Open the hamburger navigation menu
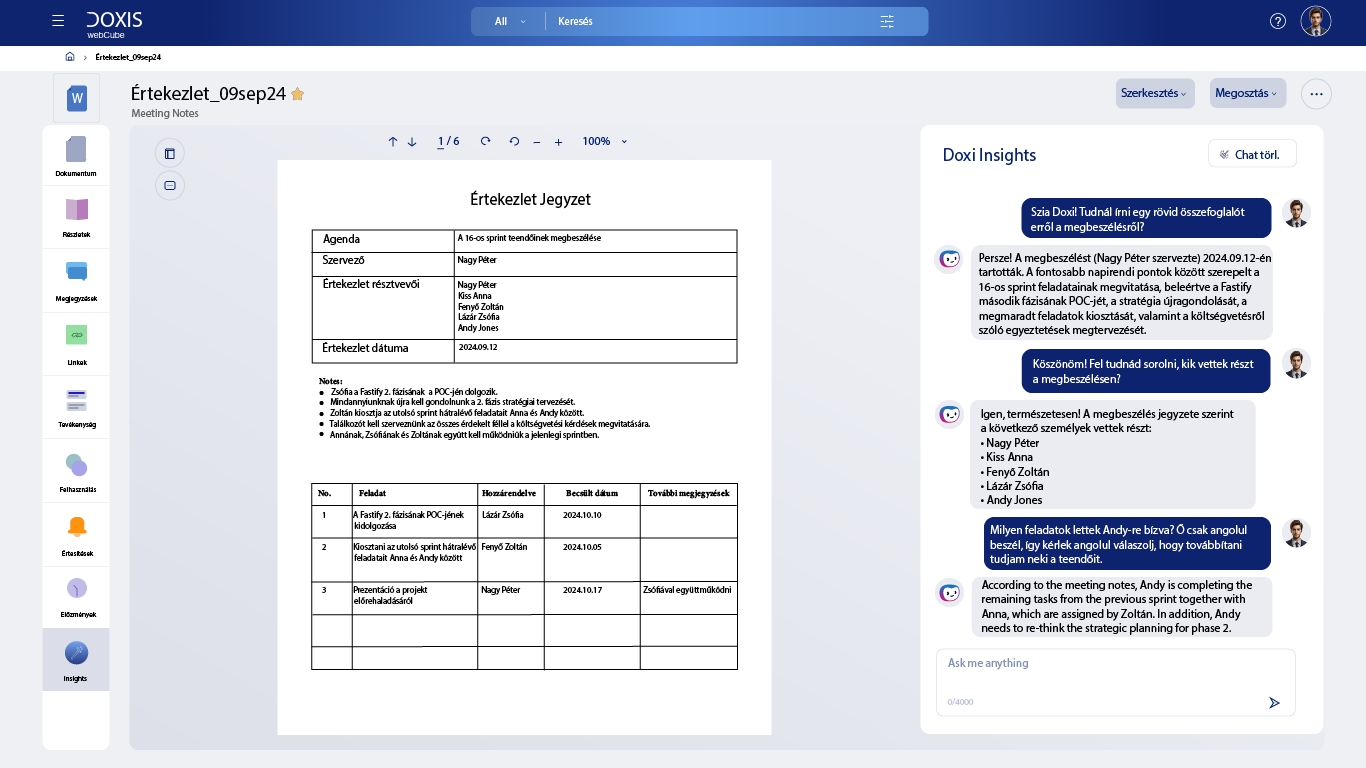The width and height of the screenshot is (1366, 768). click(x=58, y=21)
